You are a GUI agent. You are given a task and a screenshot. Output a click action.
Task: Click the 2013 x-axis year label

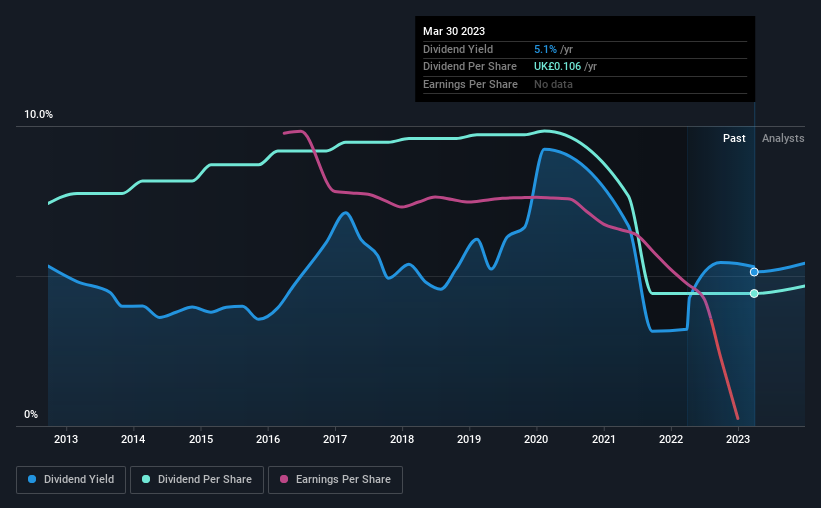coord(66,439)
